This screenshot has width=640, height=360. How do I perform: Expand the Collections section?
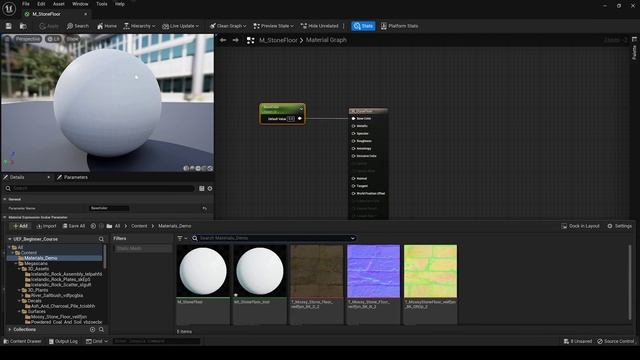click(x=10, y=330)
